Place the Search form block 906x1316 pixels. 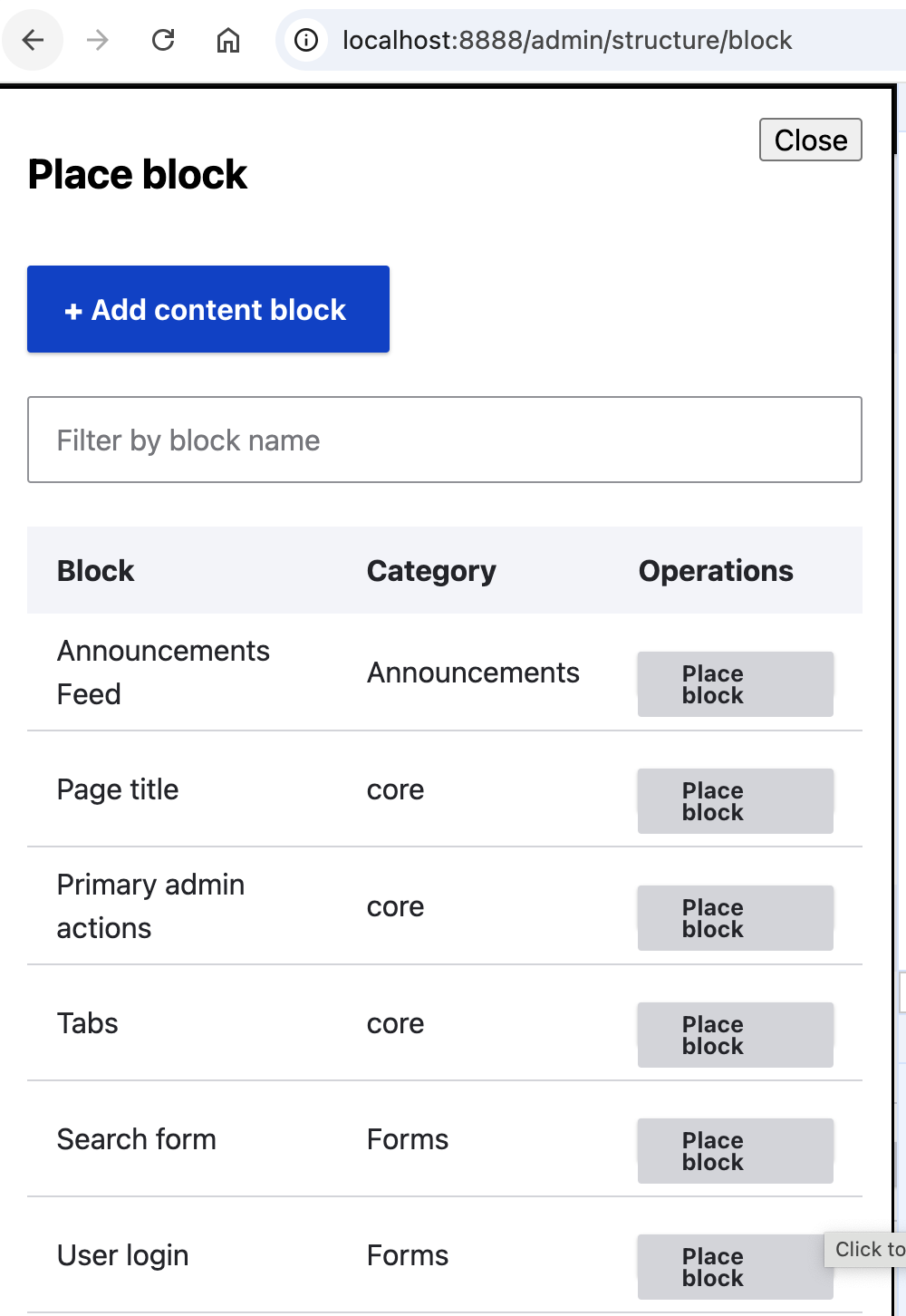coord(735,1151)
